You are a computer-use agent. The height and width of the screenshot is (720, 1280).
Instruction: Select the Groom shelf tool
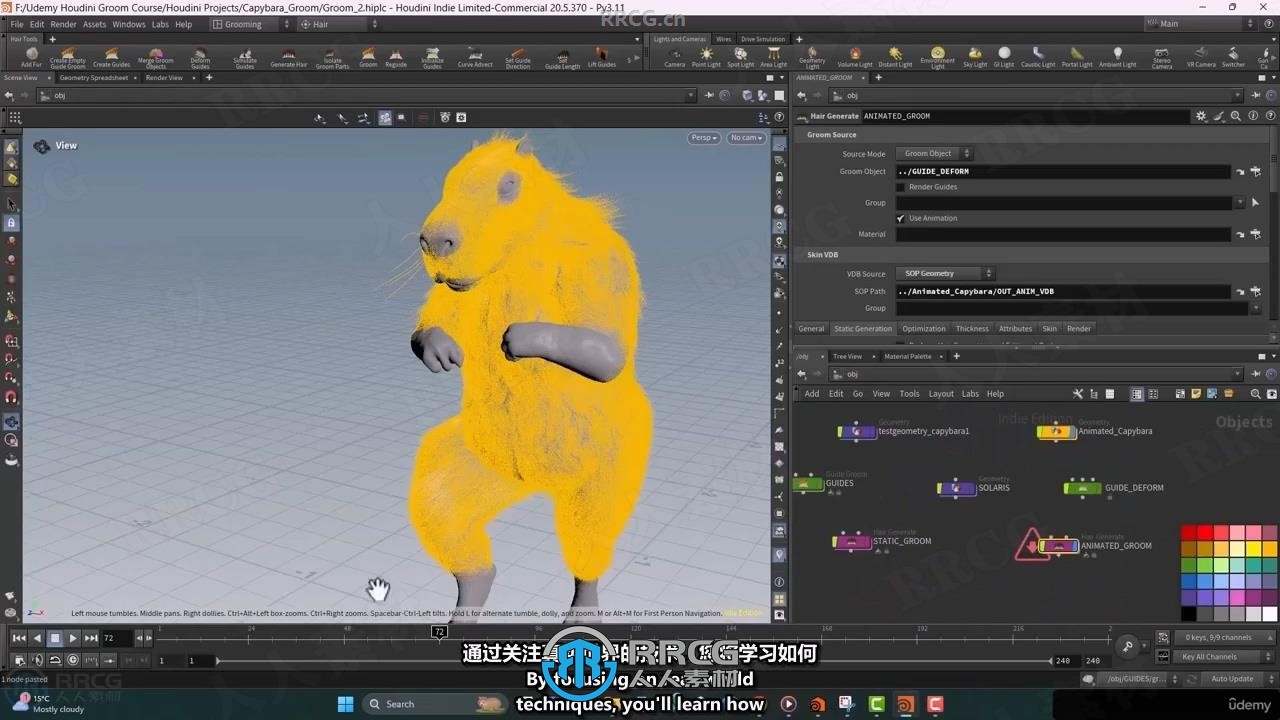pyautogui.click(x=368, y=58)
